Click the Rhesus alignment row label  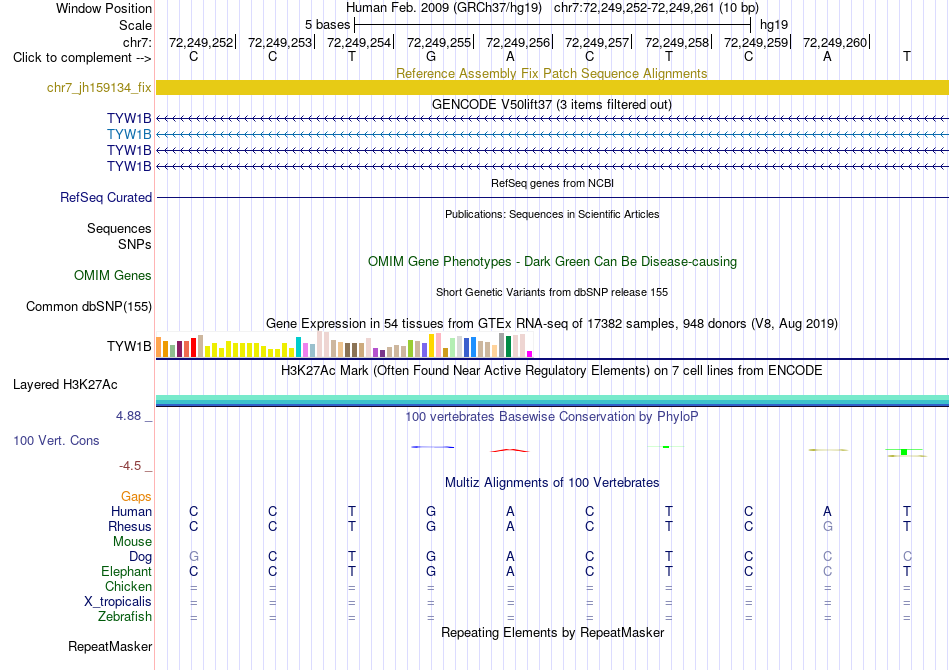pyautogui.click(x=130, y=527)
